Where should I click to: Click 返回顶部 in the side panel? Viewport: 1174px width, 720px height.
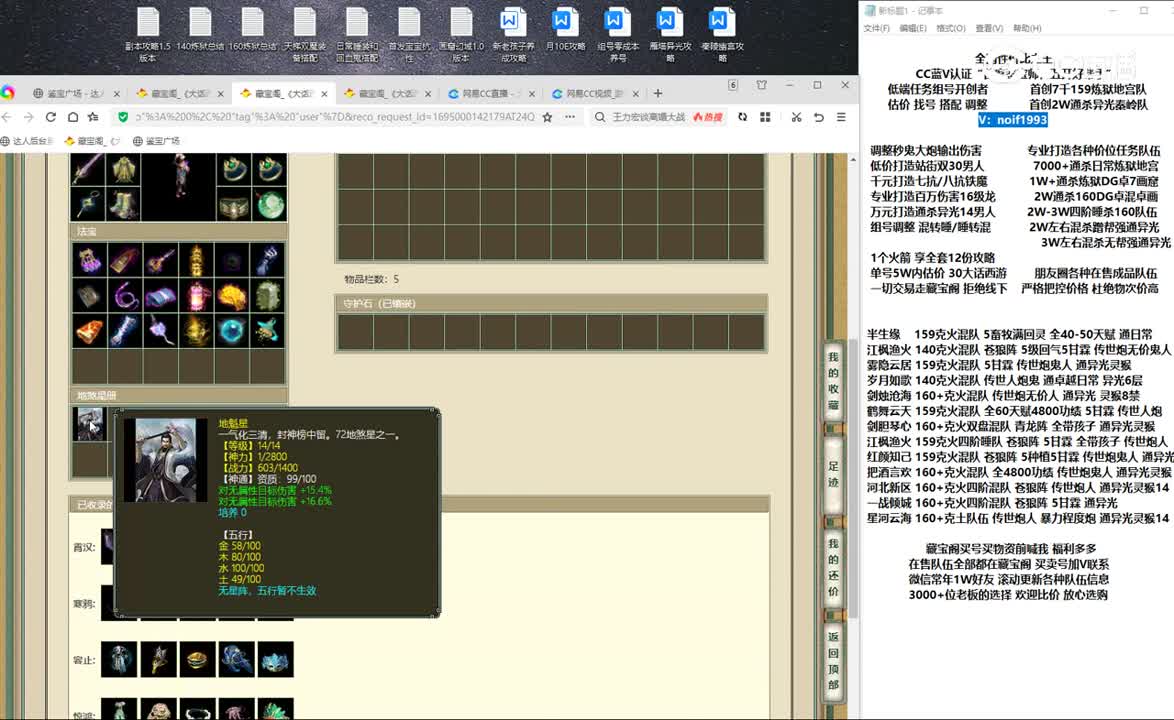[833, 660]
